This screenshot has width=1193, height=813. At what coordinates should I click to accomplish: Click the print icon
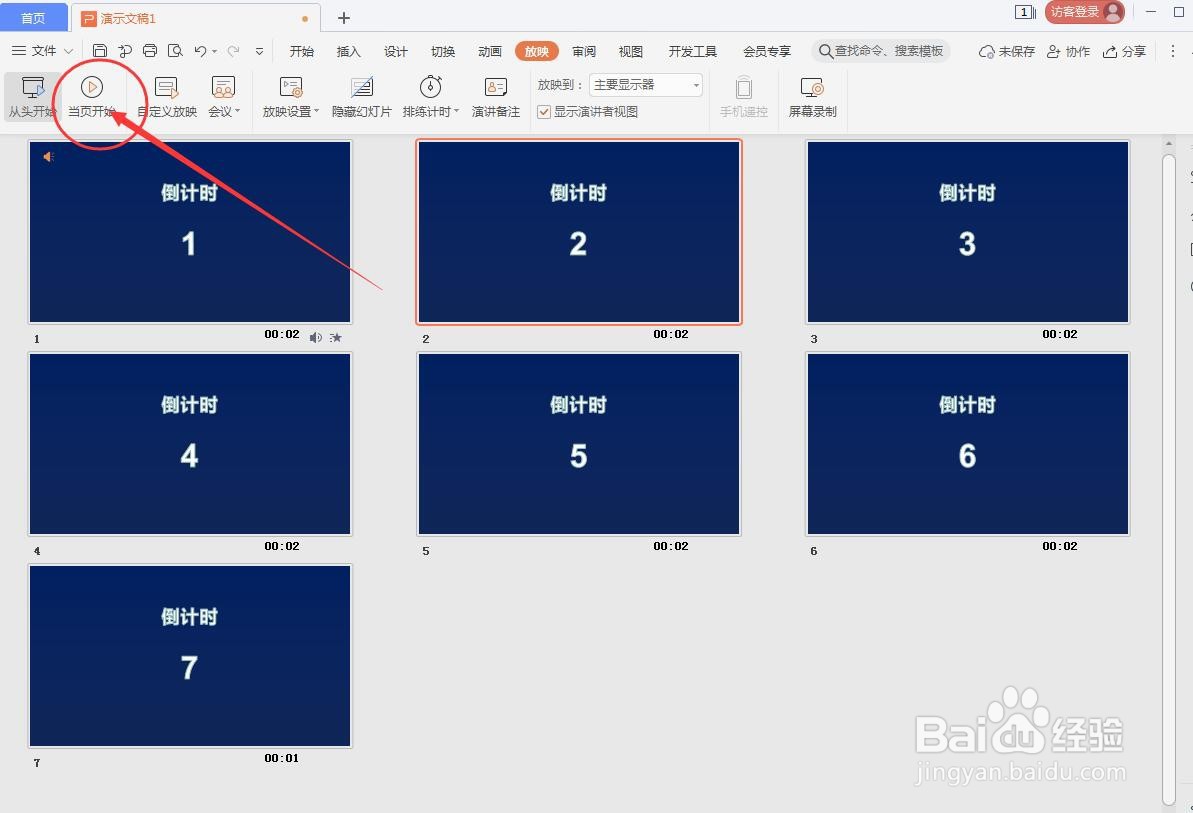click(x=150, y=51)
